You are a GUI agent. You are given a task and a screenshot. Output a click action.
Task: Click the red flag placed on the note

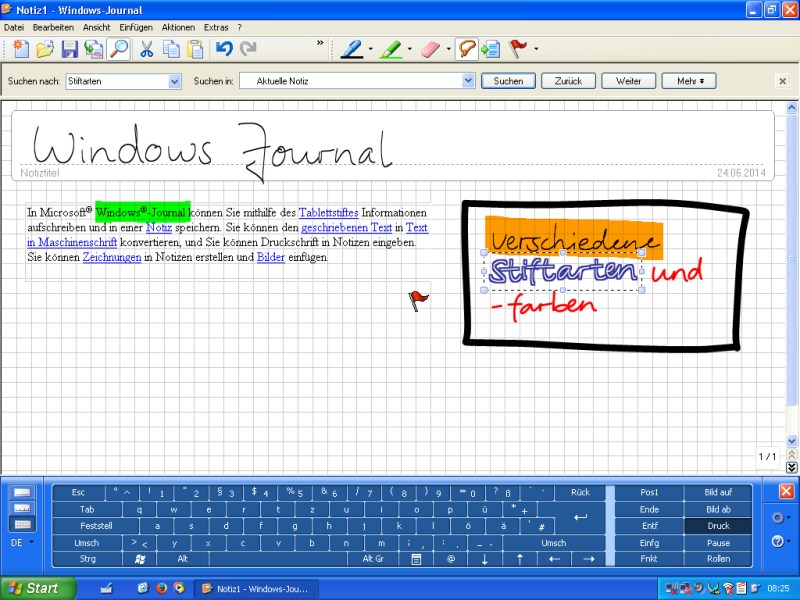(x=418, y=300)
